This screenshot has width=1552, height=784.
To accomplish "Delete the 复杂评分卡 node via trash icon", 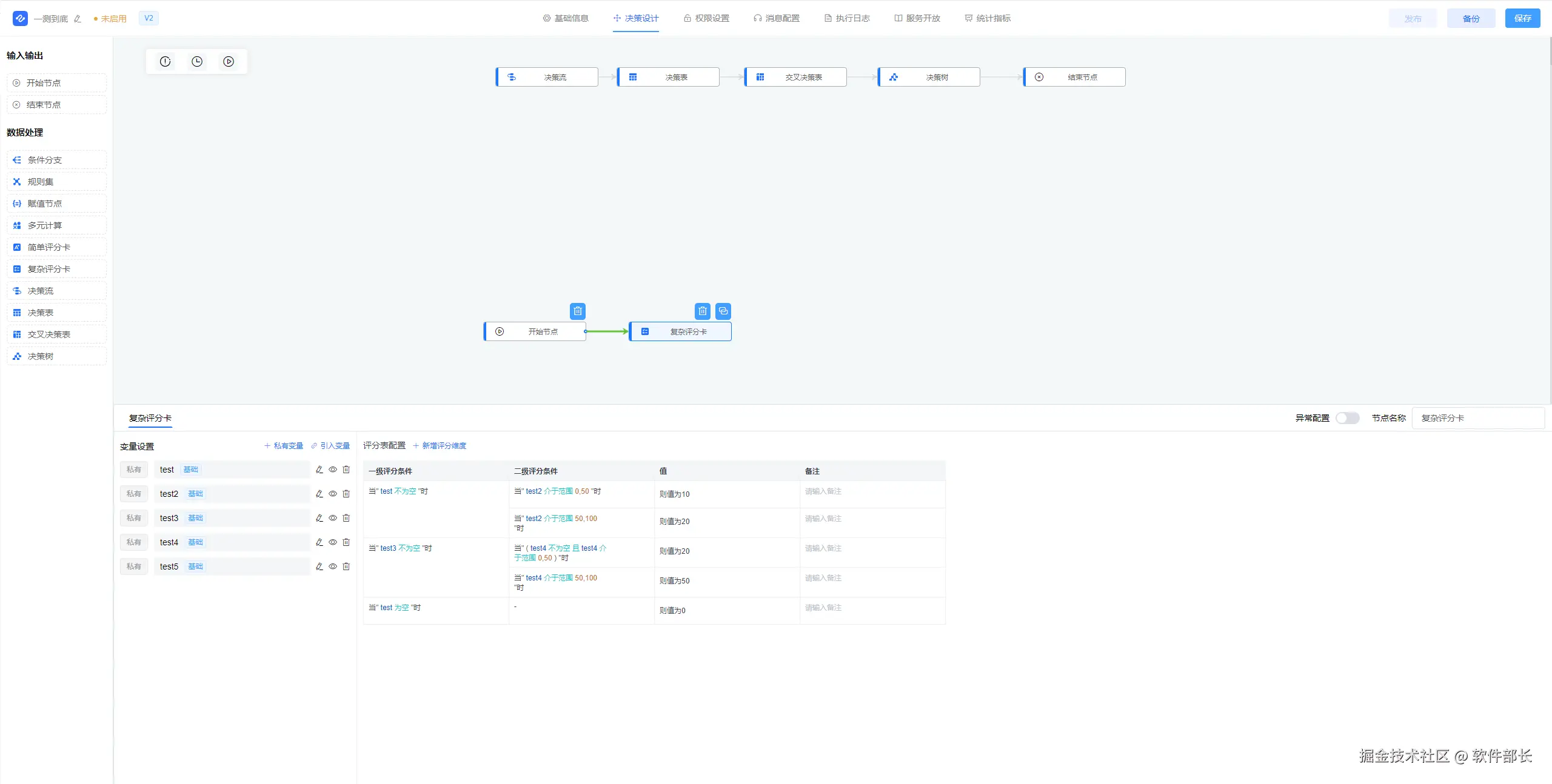I will click(702, 311).
